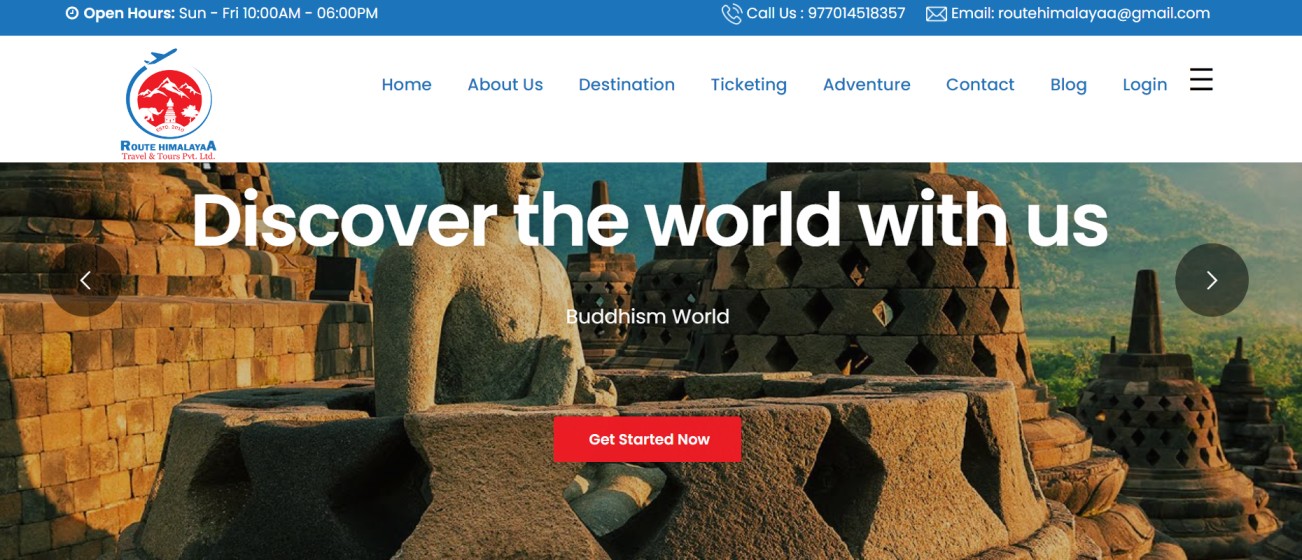1302x560 pixels.
Task: Navigate to the Contact page
Action: (x=980, y=85)
